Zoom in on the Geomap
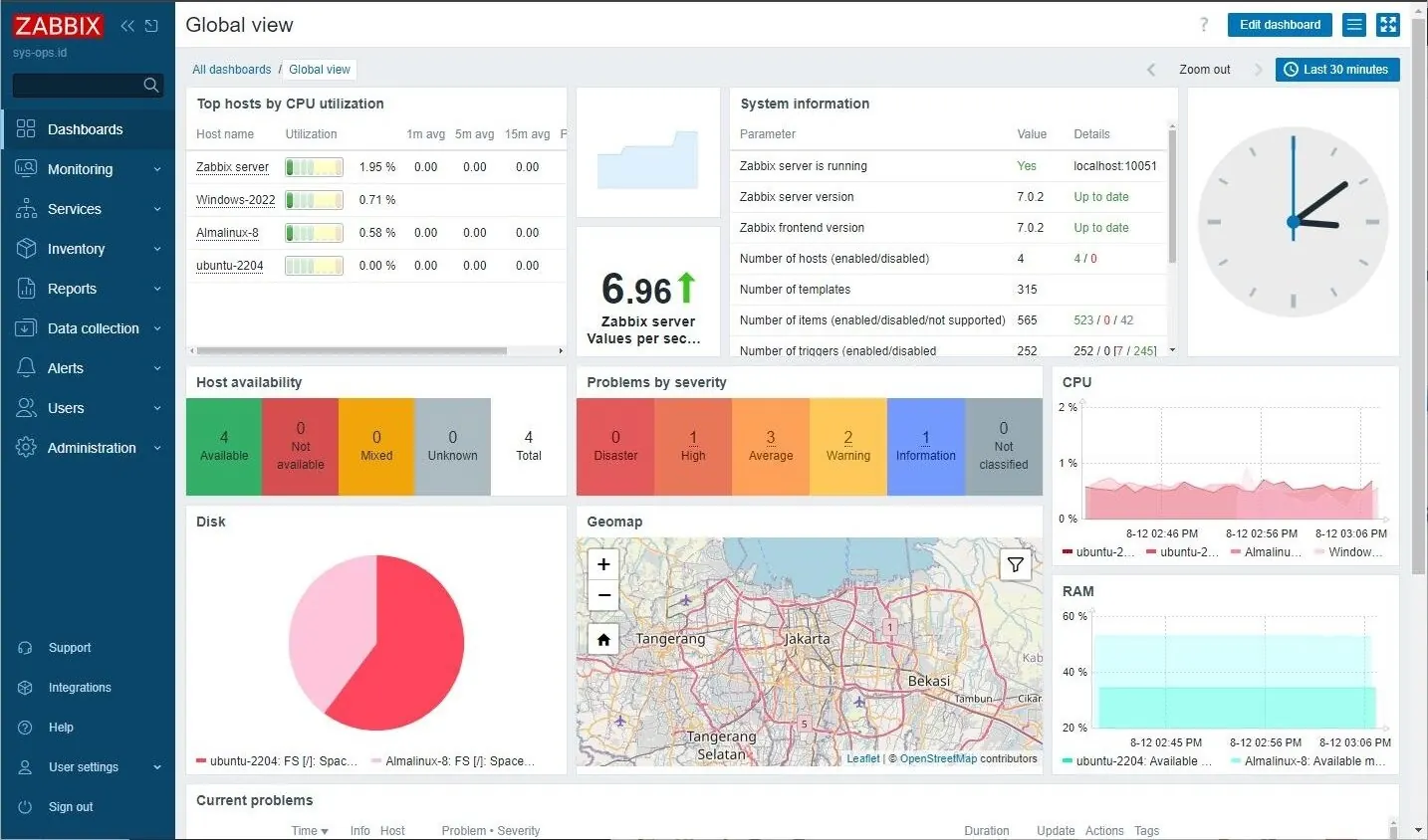The width and height of the screenshot is (1428, 840). click(x=603, y=564)
